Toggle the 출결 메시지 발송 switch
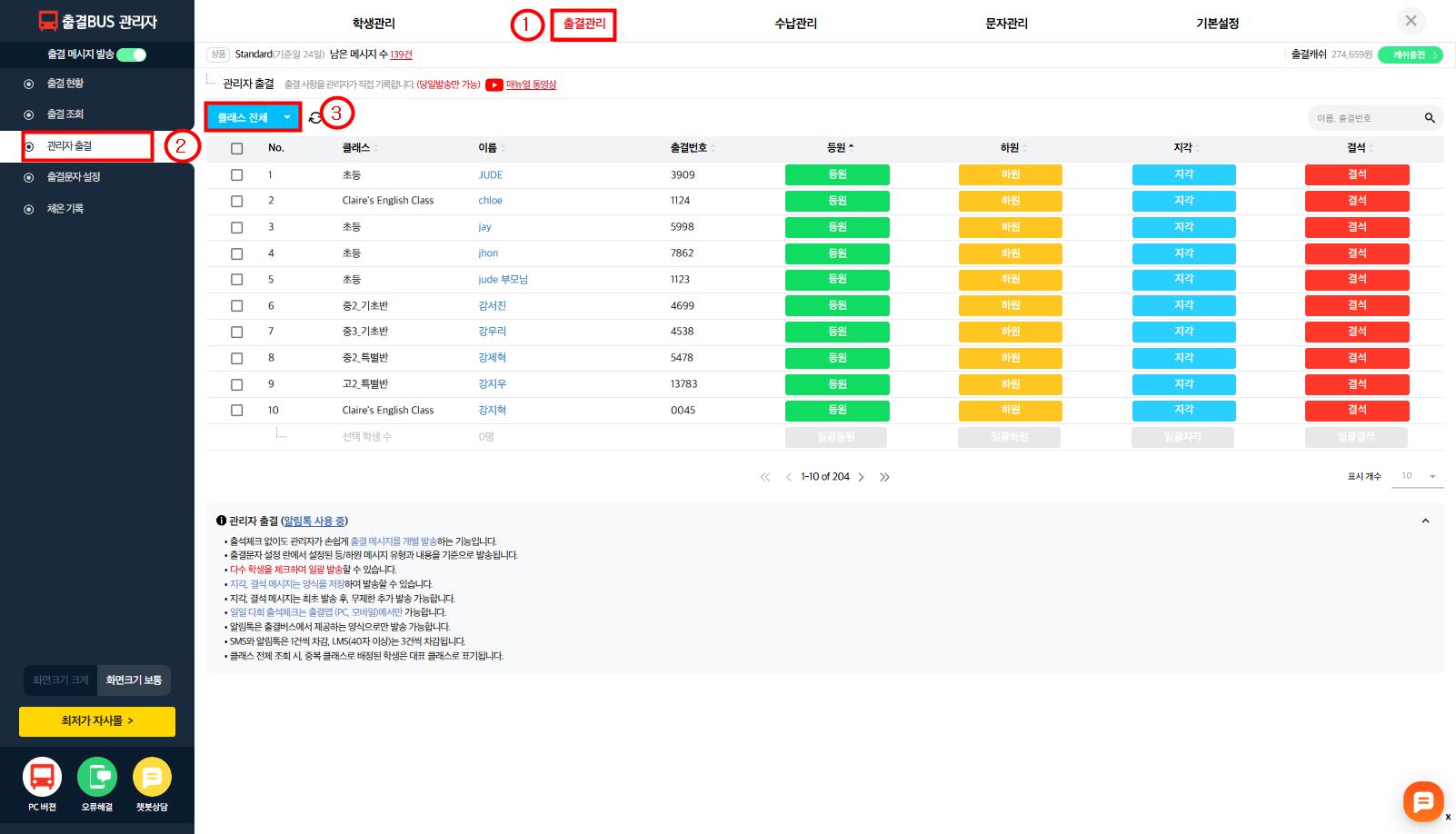This screenshot has height=834, width=1456. 131,55
